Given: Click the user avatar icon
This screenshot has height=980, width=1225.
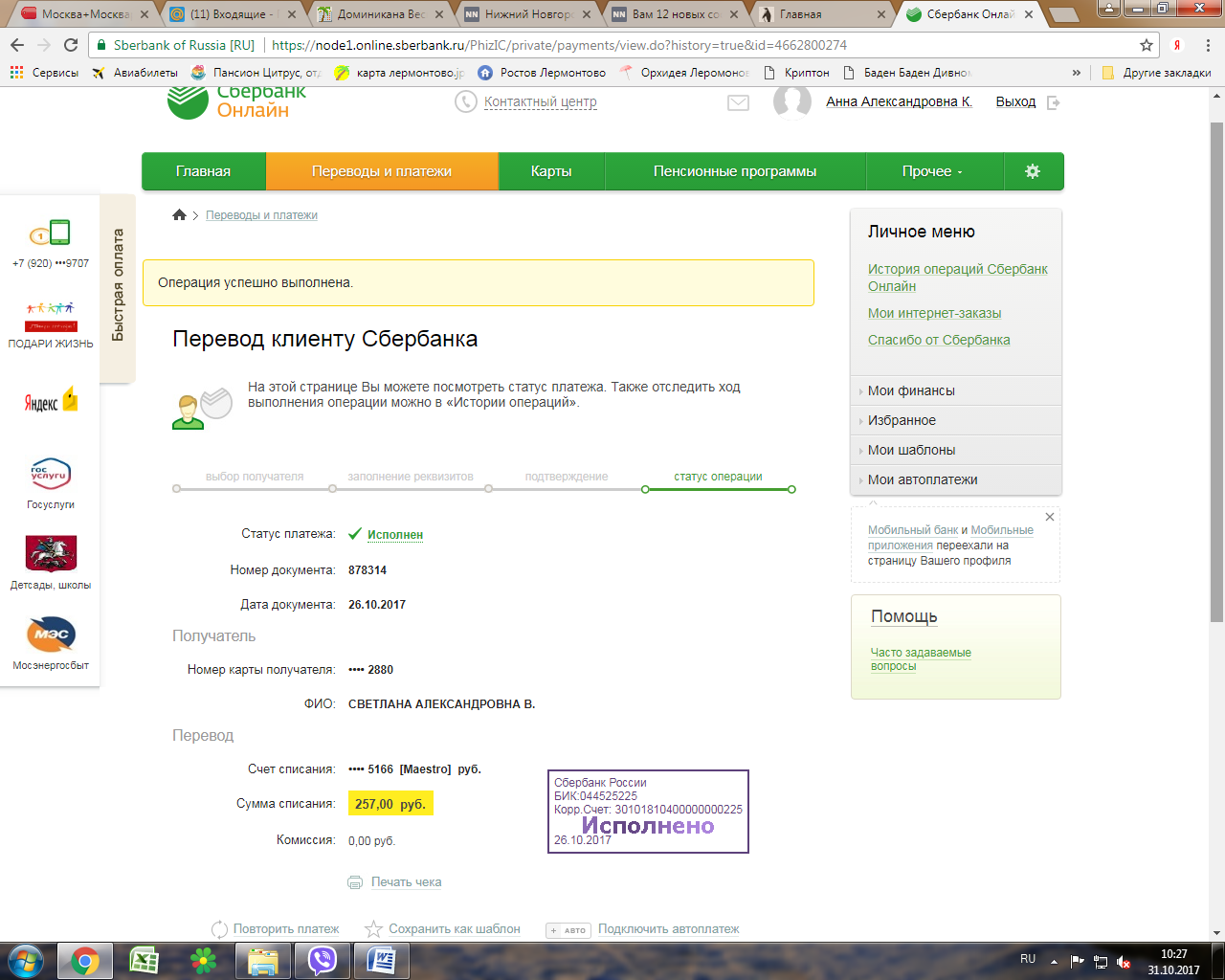Looking at the screenshot, I should [x=792, y=102].
